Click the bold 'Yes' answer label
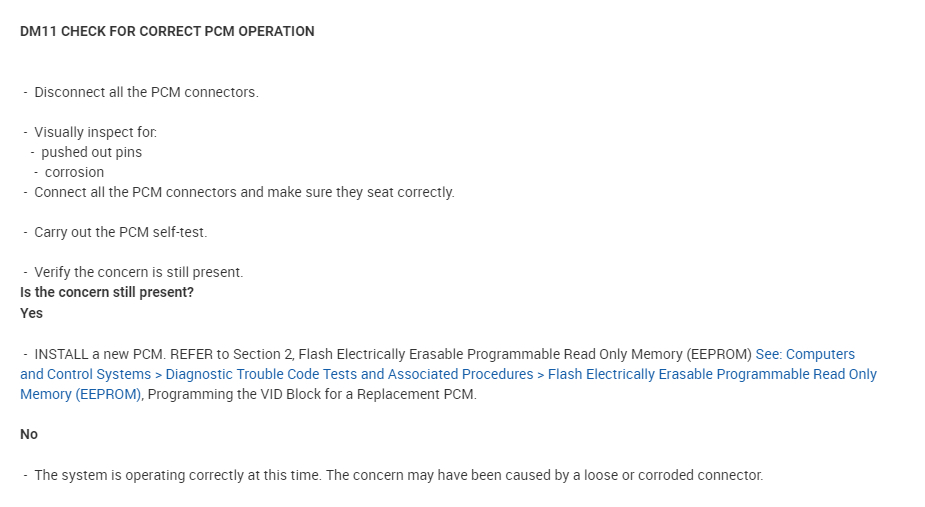The image size is (925, 507). coord(31,313)
